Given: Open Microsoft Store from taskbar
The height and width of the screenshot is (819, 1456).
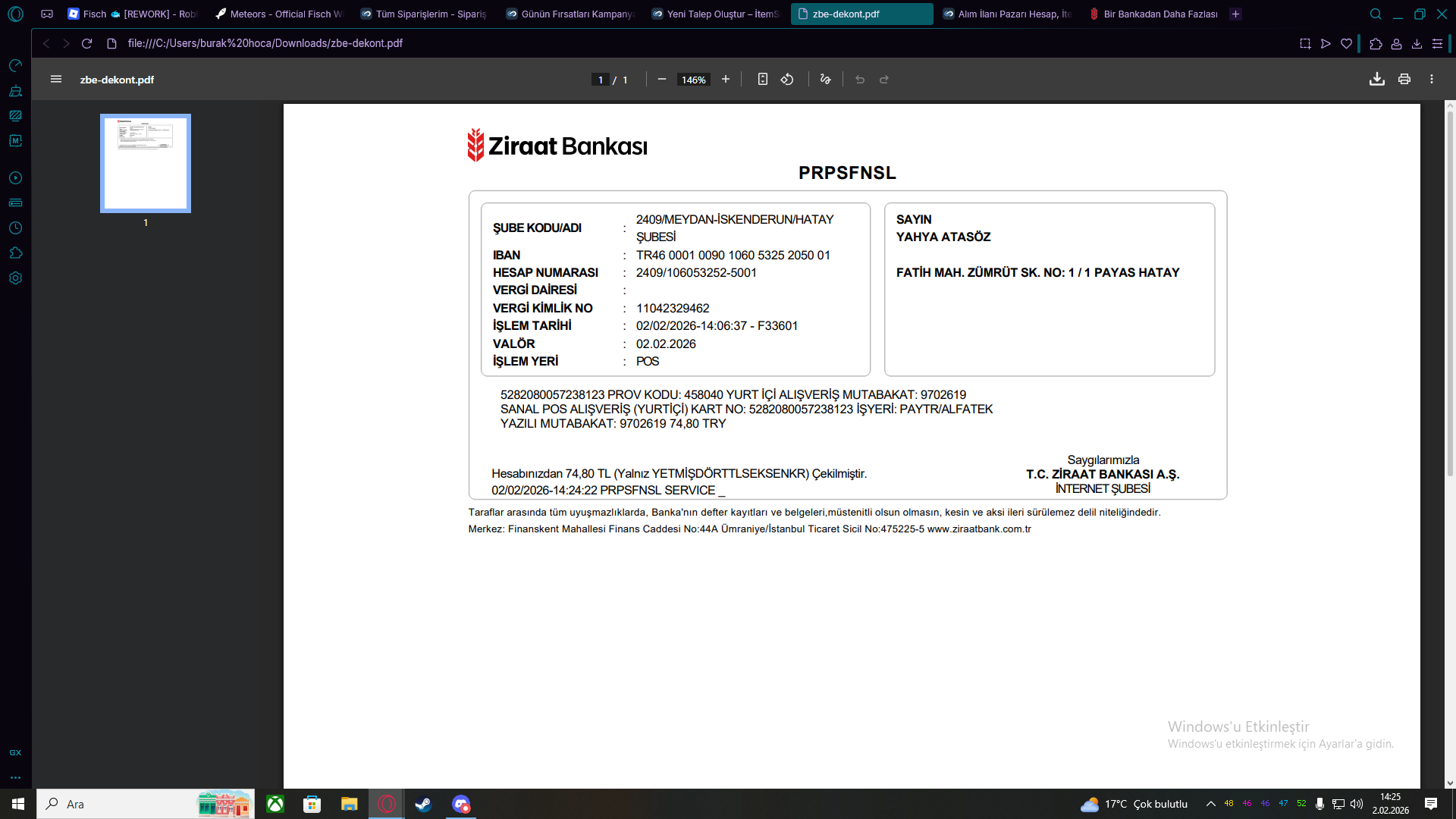Looking at the screenshot, I should (312, 804).
